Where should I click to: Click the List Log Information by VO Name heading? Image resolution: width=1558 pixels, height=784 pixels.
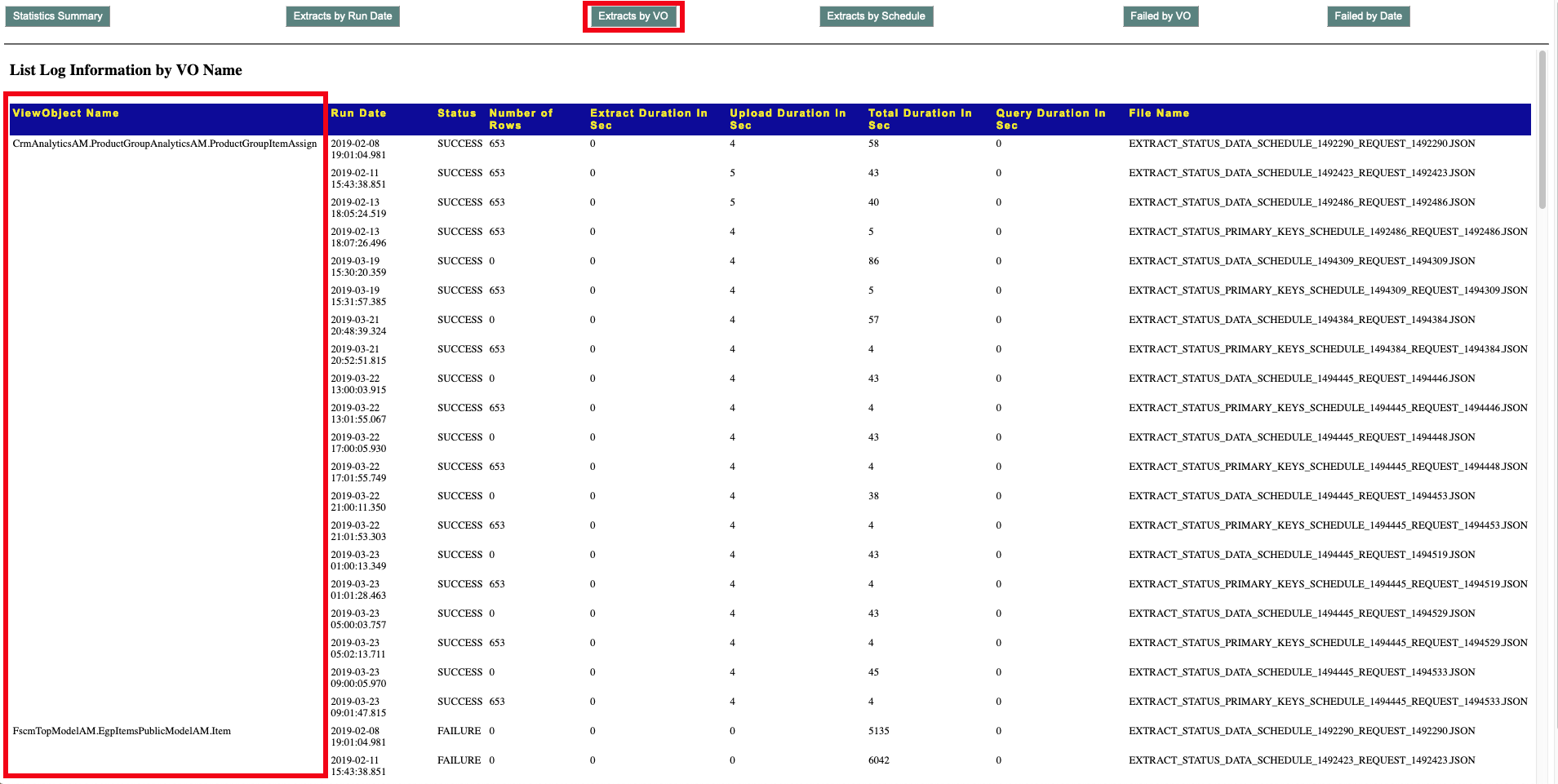pos(126,70)
